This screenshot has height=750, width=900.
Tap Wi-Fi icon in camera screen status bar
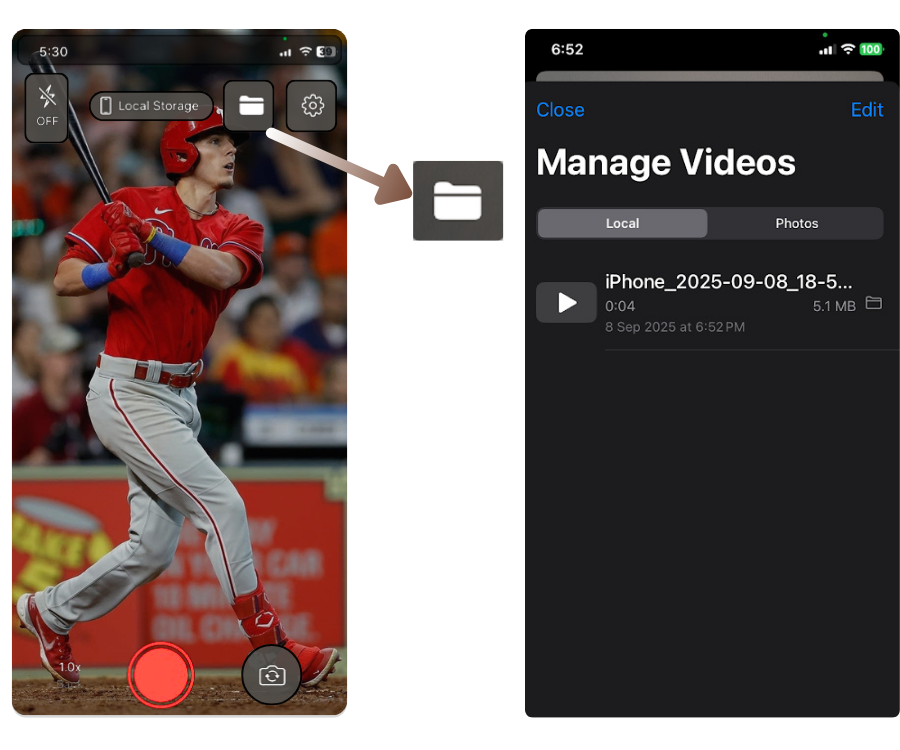(305, 51)
